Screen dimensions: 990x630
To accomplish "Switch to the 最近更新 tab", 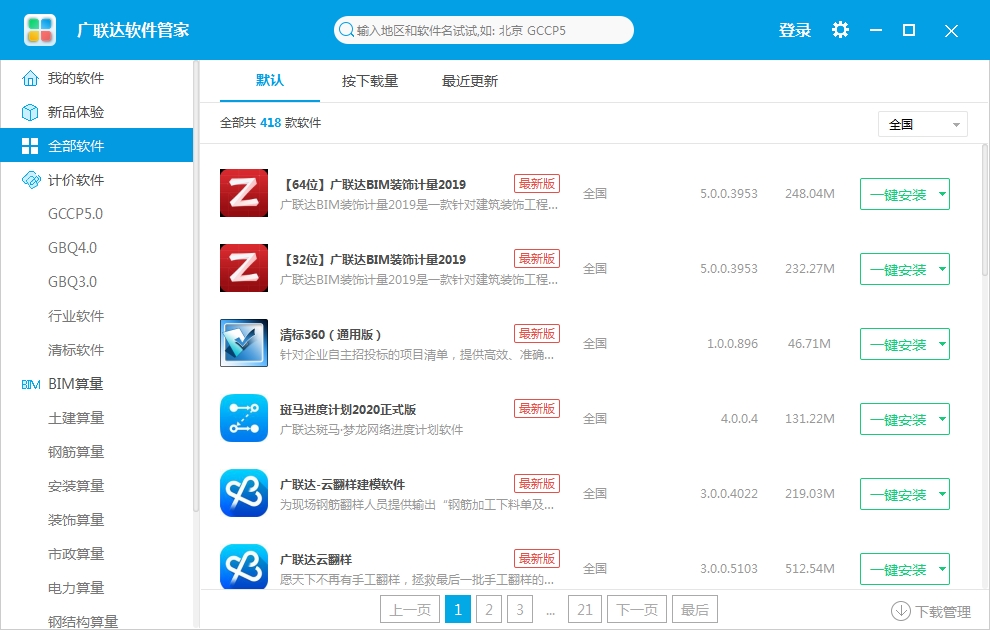I will point(470,81).
